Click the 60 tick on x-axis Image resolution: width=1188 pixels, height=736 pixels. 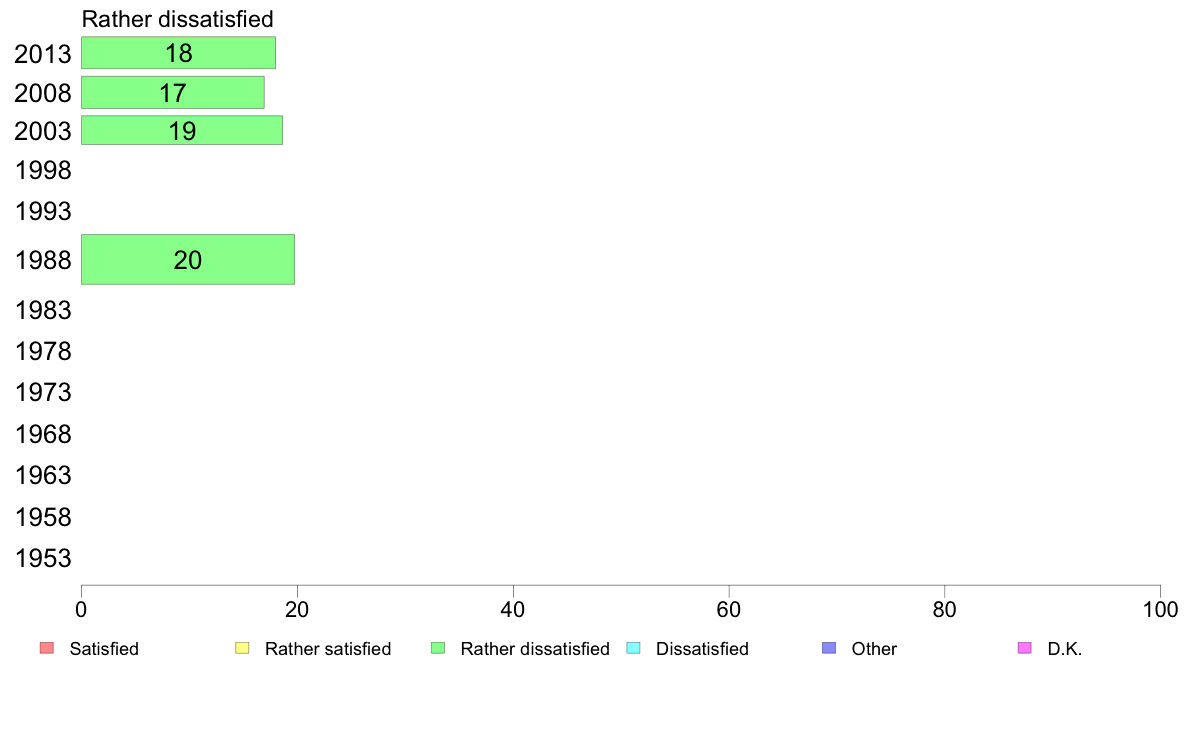[729, 609]
